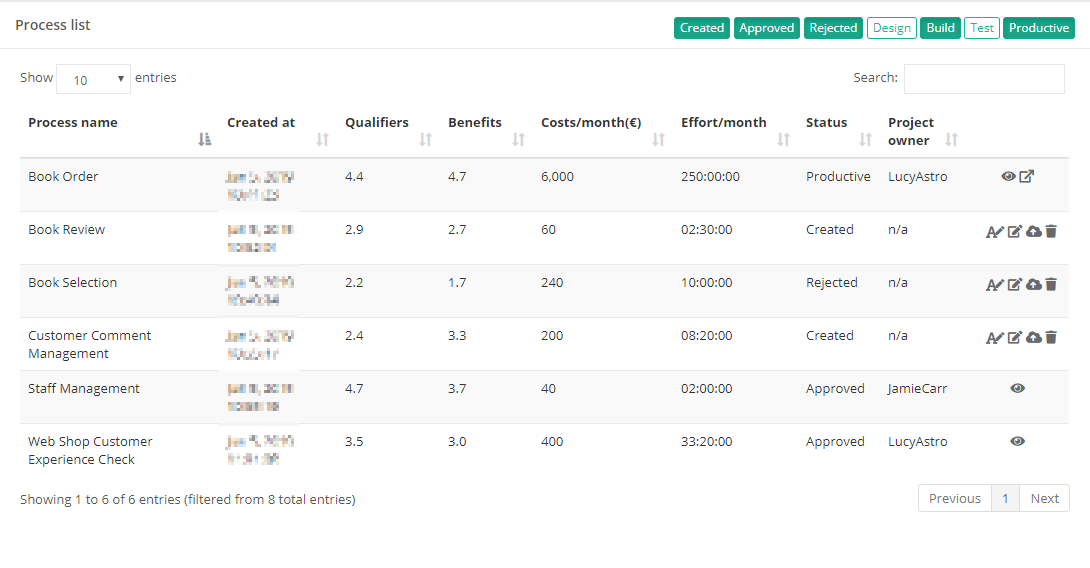Viewport: 1090px width, 568px height.
Task: Toggle the Productive status filter
Action: [1039, 28]
